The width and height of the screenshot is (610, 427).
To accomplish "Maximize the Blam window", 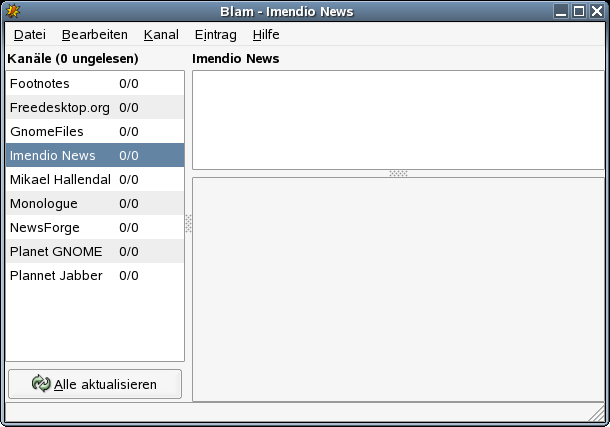I will coord(579,11).
